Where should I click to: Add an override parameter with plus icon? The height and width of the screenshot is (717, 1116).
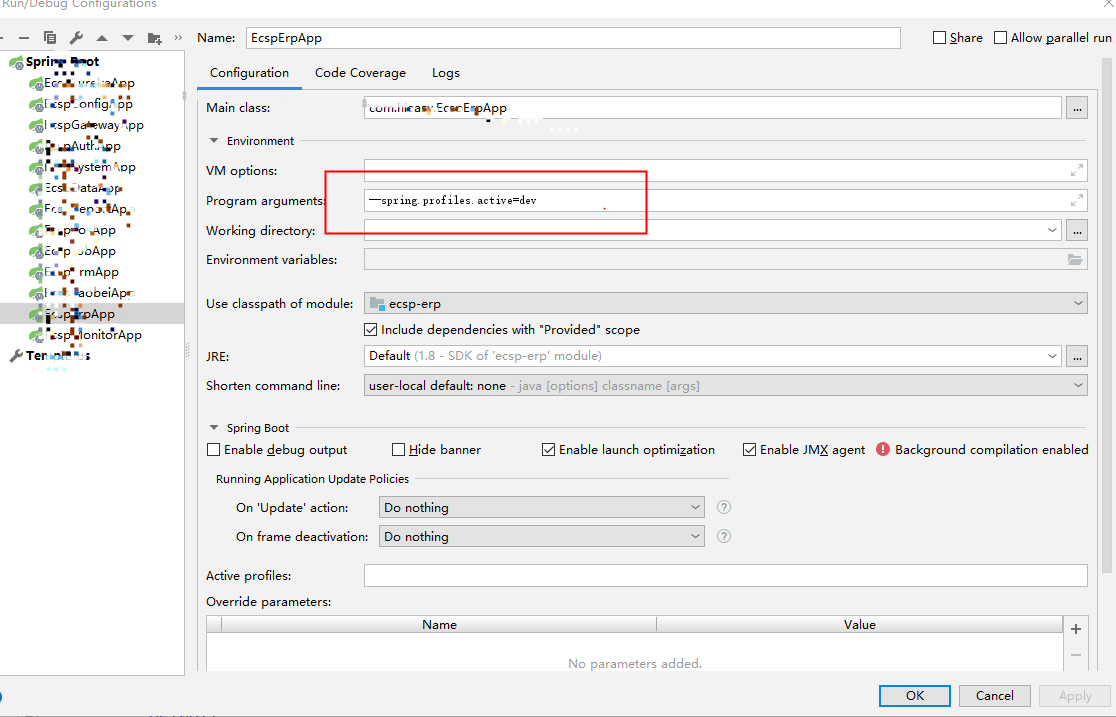1075,629
